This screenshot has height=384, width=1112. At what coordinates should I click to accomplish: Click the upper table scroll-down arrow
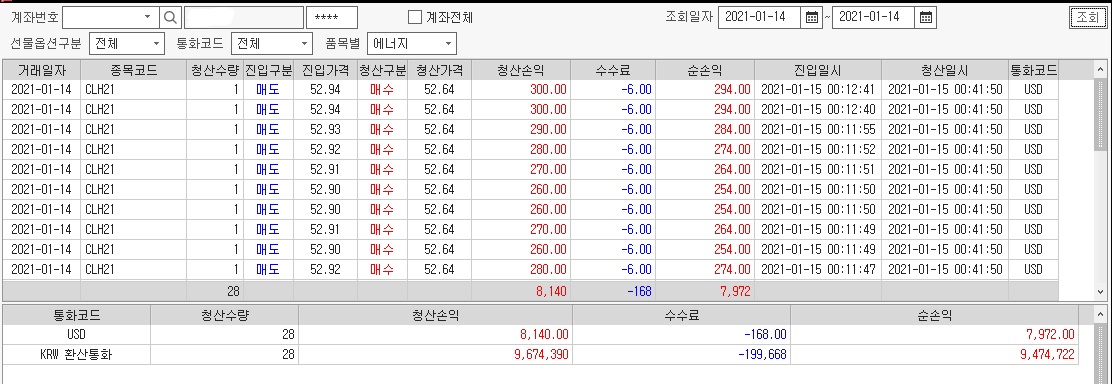[1101, 291]
